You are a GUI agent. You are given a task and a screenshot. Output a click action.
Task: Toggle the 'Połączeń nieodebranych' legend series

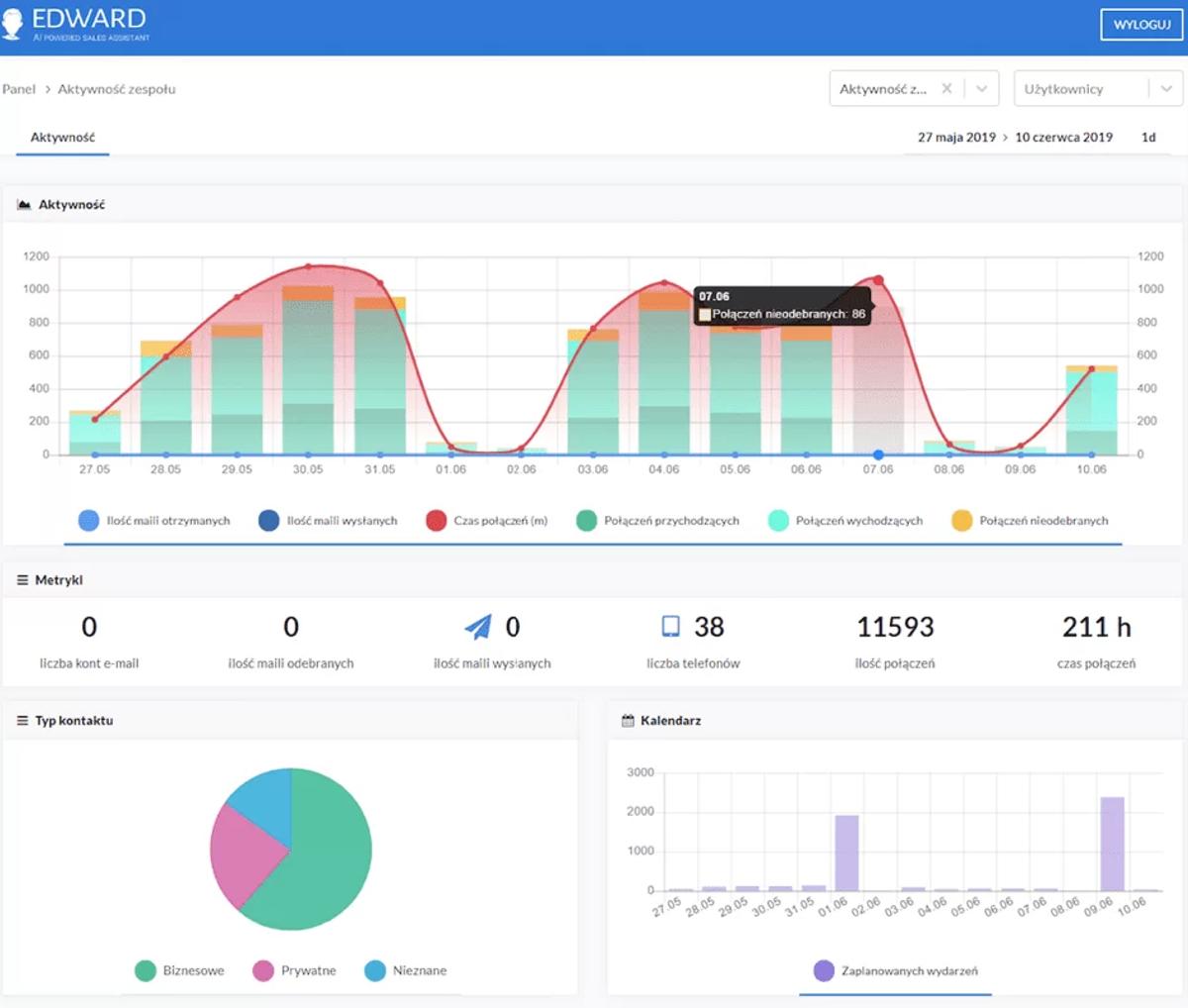1030,521
